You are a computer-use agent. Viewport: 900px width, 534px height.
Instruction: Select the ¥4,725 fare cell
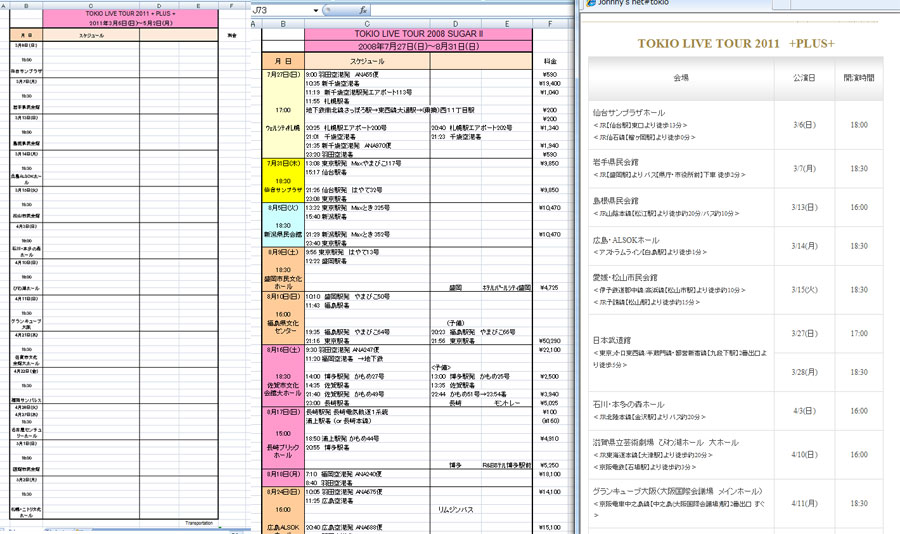550,288
